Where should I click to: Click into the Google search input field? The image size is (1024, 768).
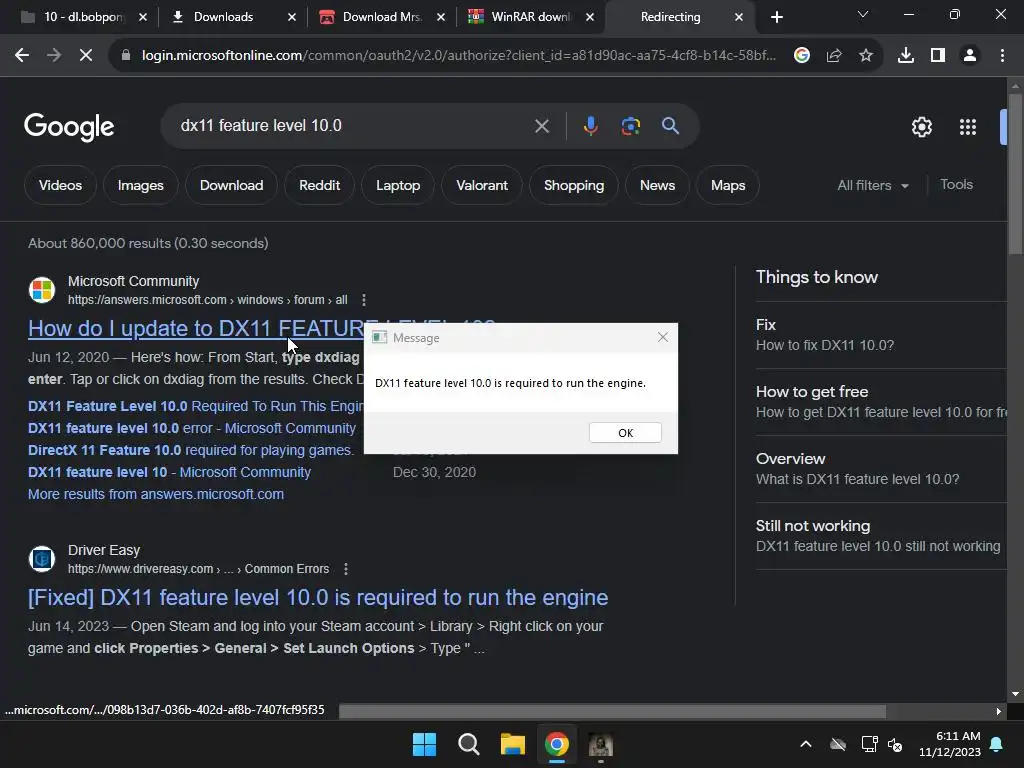[x=353, y=126]
